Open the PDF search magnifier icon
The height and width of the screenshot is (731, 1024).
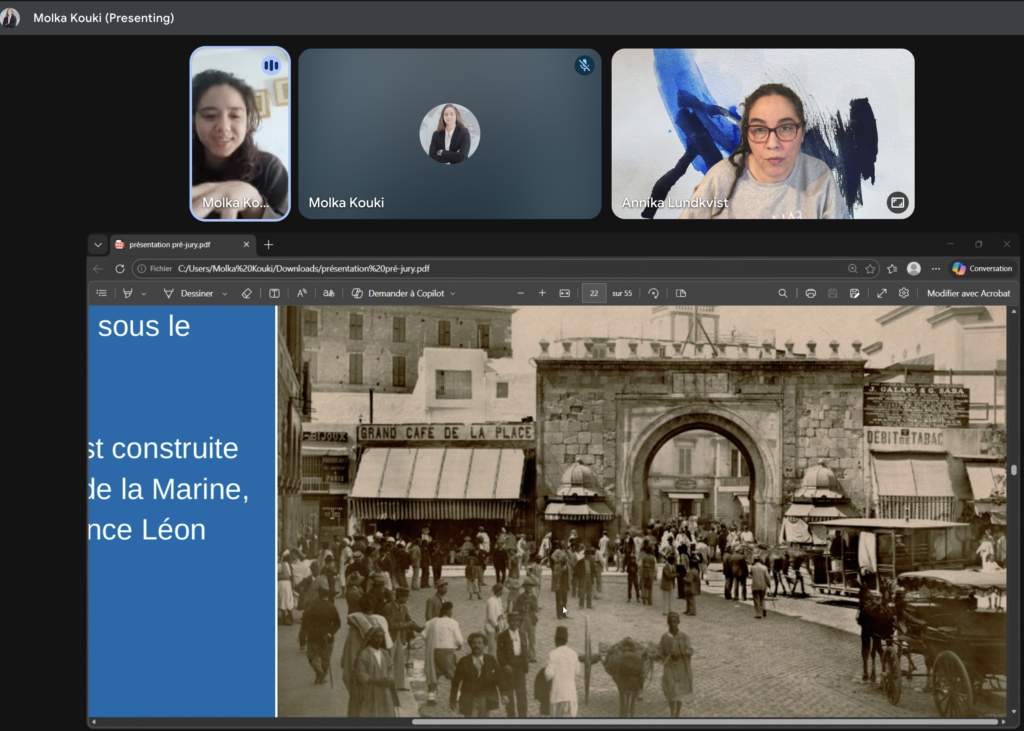pos(783,293)
